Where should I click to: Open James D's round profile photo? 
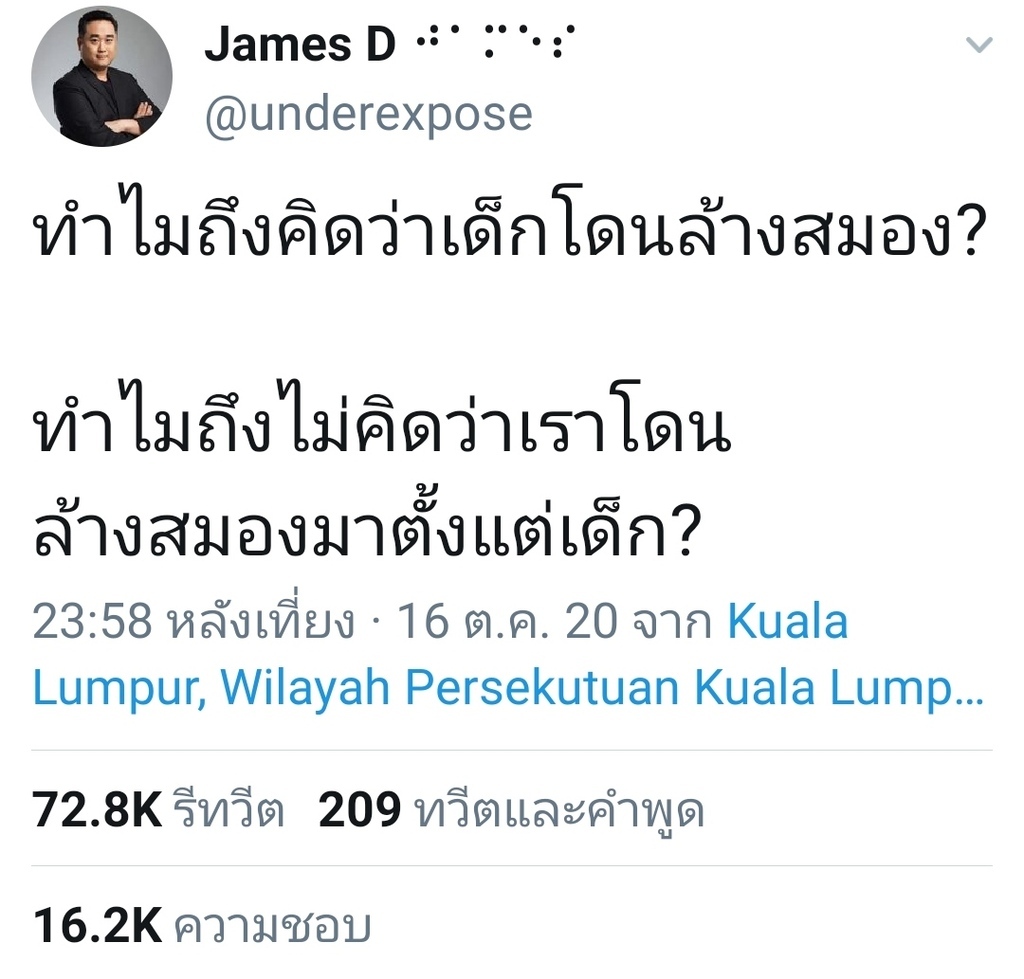click(x=102, y=76)
